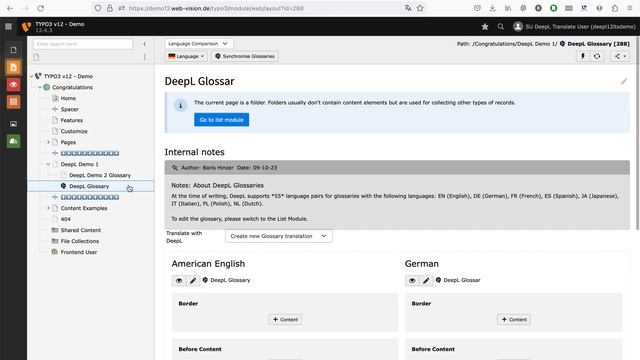The width and height of the screenshot is (640, 360).
Task: Click the Internal notes author header bar
Action: tap(397, 168)
